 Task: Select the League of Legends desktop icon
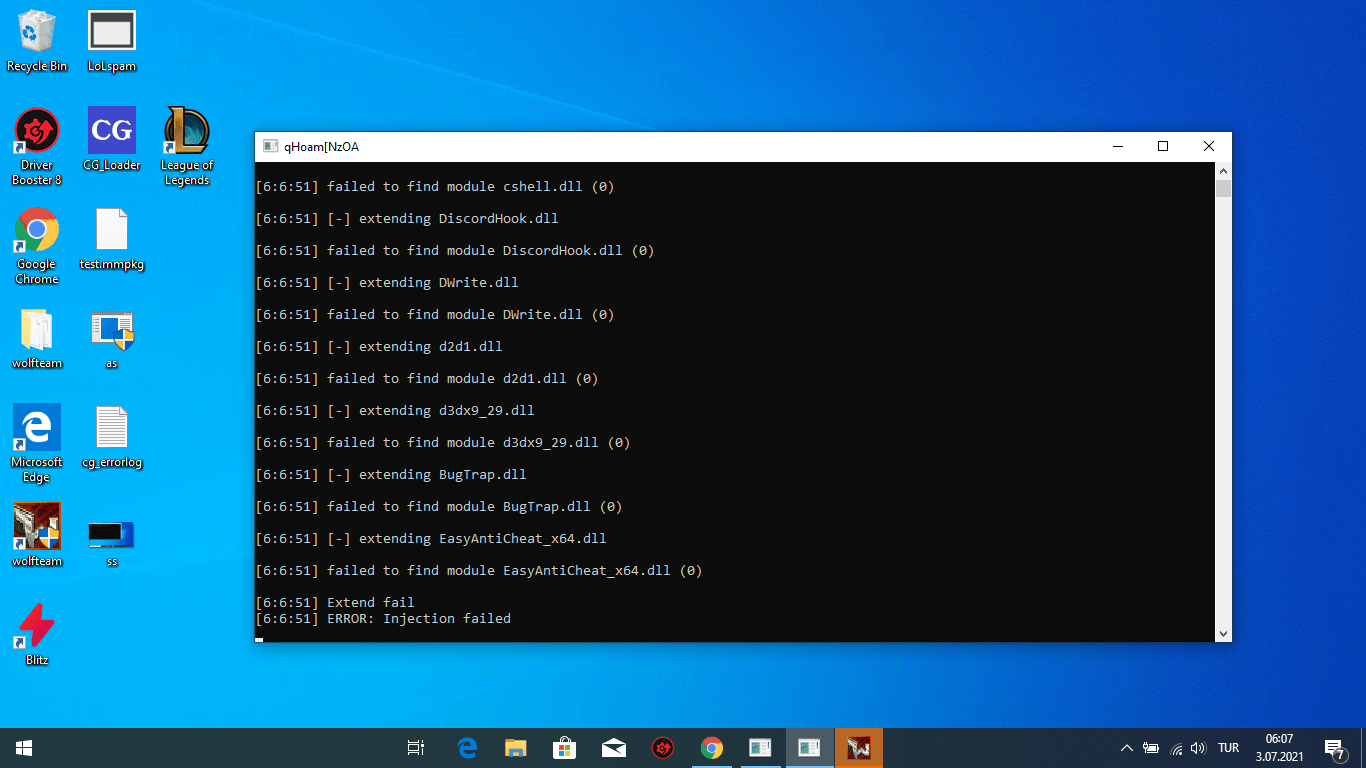pos(187,147)
